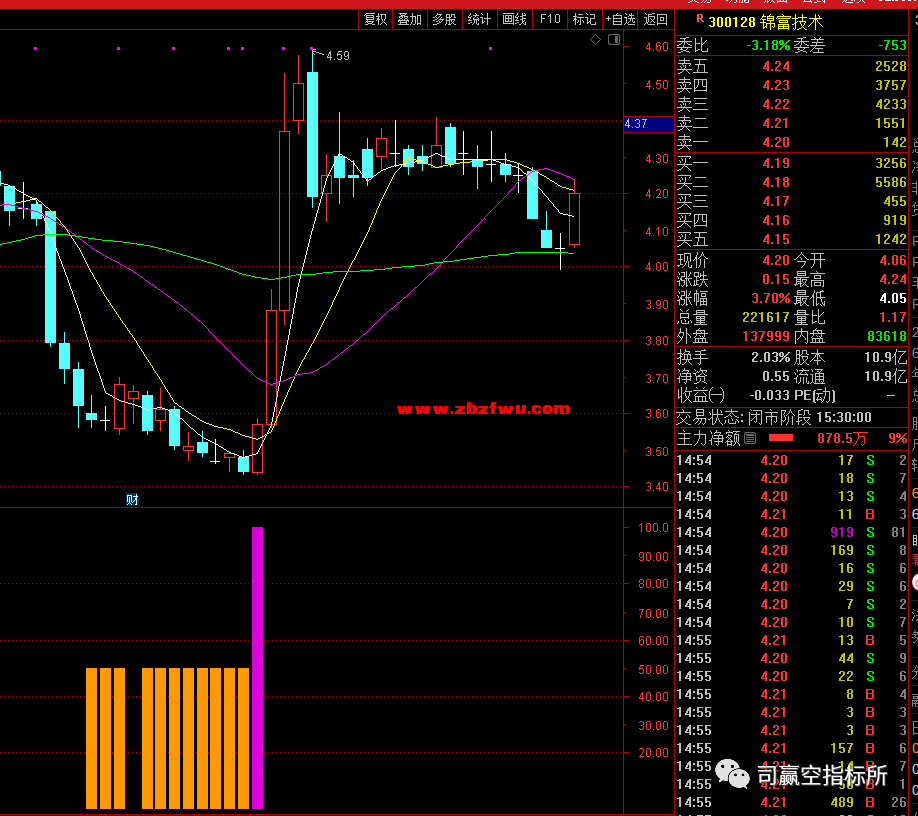Click the 卖五 price 4.24 row

pos(792,66)
